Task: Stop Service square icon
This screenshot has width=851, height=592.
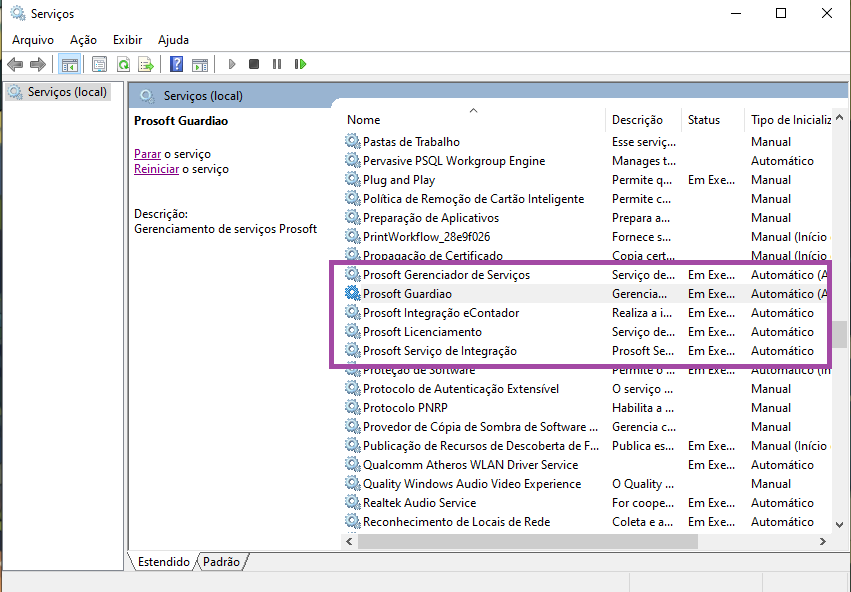Action: click(253, 65)
